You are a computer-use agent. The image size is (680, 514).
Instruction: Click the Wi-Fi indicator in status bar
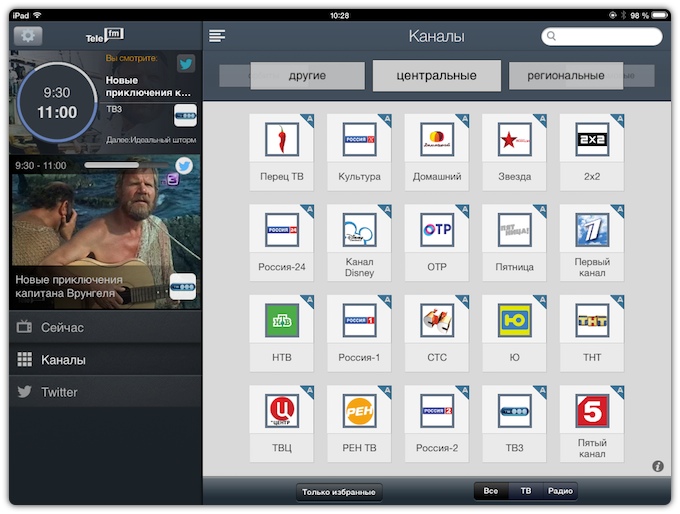[x=37, y=15]
